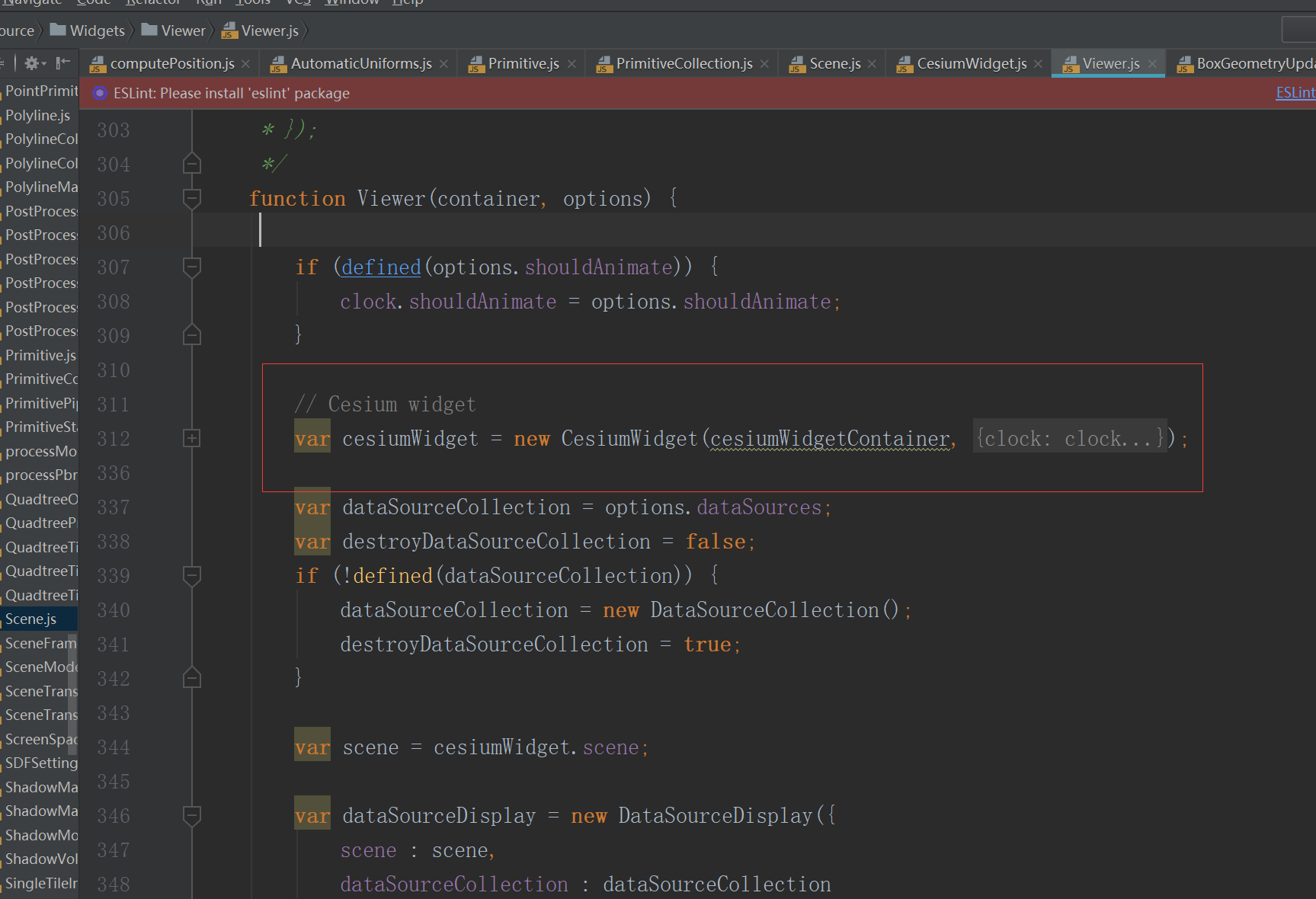Click the collapse project panel icon
Screen dimensions: 1316x899
(x=63, y=62)
